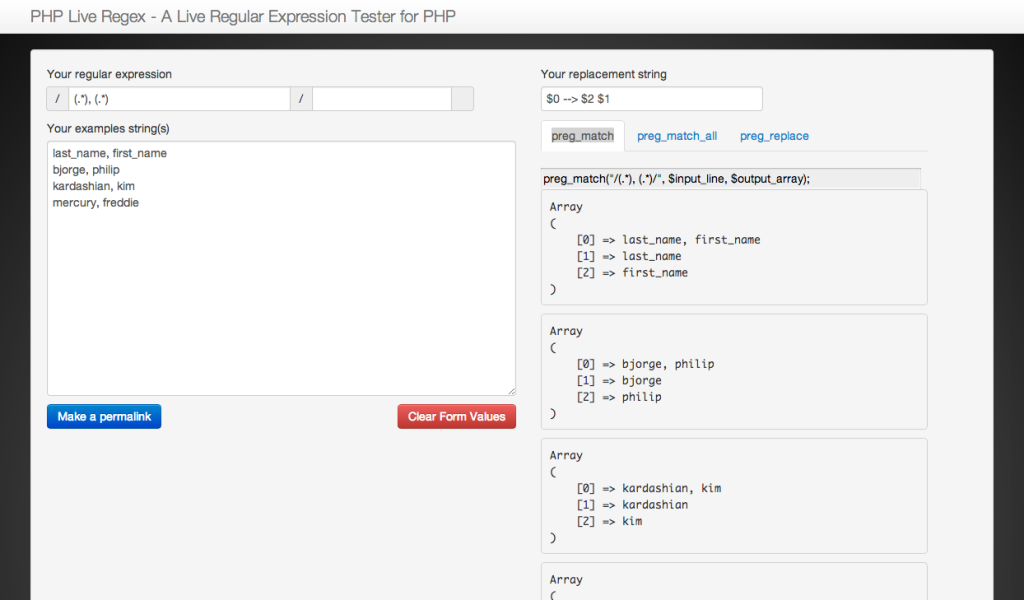Select the preg_match tab
Viewport: 1024px width, 600px height.
[x=582, y=136]
